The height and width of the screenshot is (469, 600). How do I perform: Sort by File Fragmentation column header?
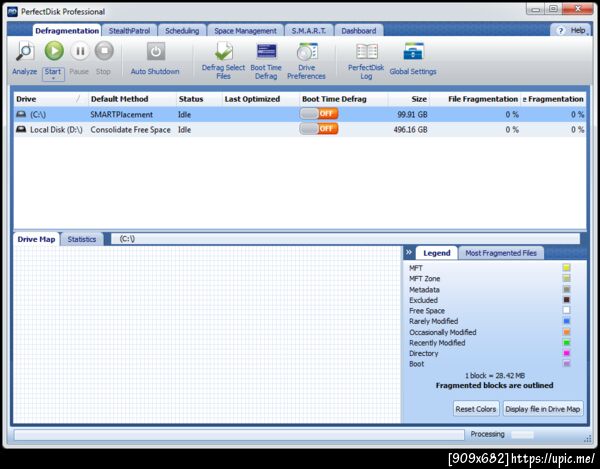pyautogui.click(x=475, y=99)
